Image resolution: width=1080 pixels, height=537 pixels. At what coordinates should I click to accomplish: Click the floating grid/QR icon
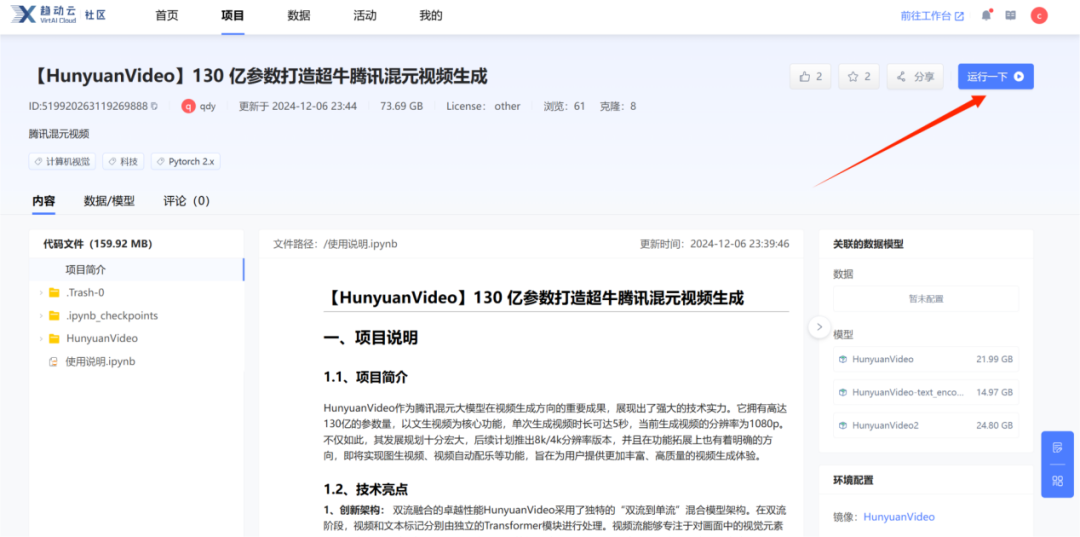coord(1057,481)
